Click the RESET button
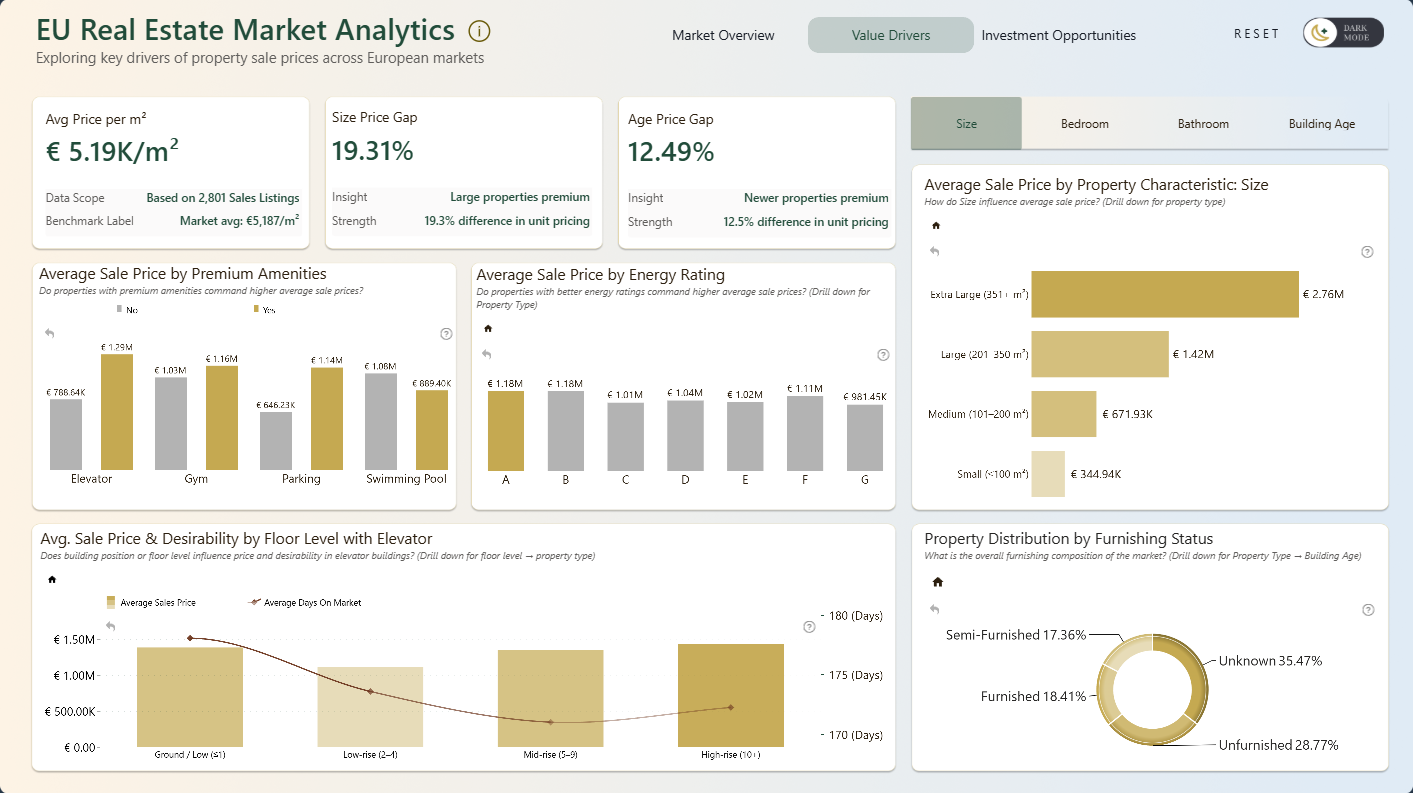 1257,33
